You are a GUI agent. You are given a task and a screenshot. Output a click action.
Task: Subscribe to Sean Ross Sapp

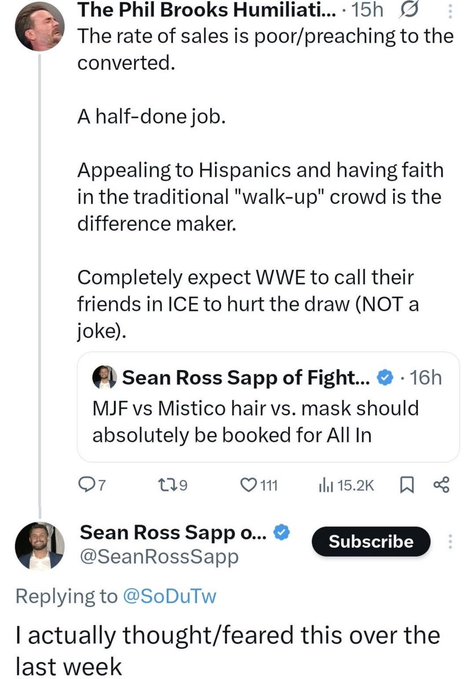371,541
